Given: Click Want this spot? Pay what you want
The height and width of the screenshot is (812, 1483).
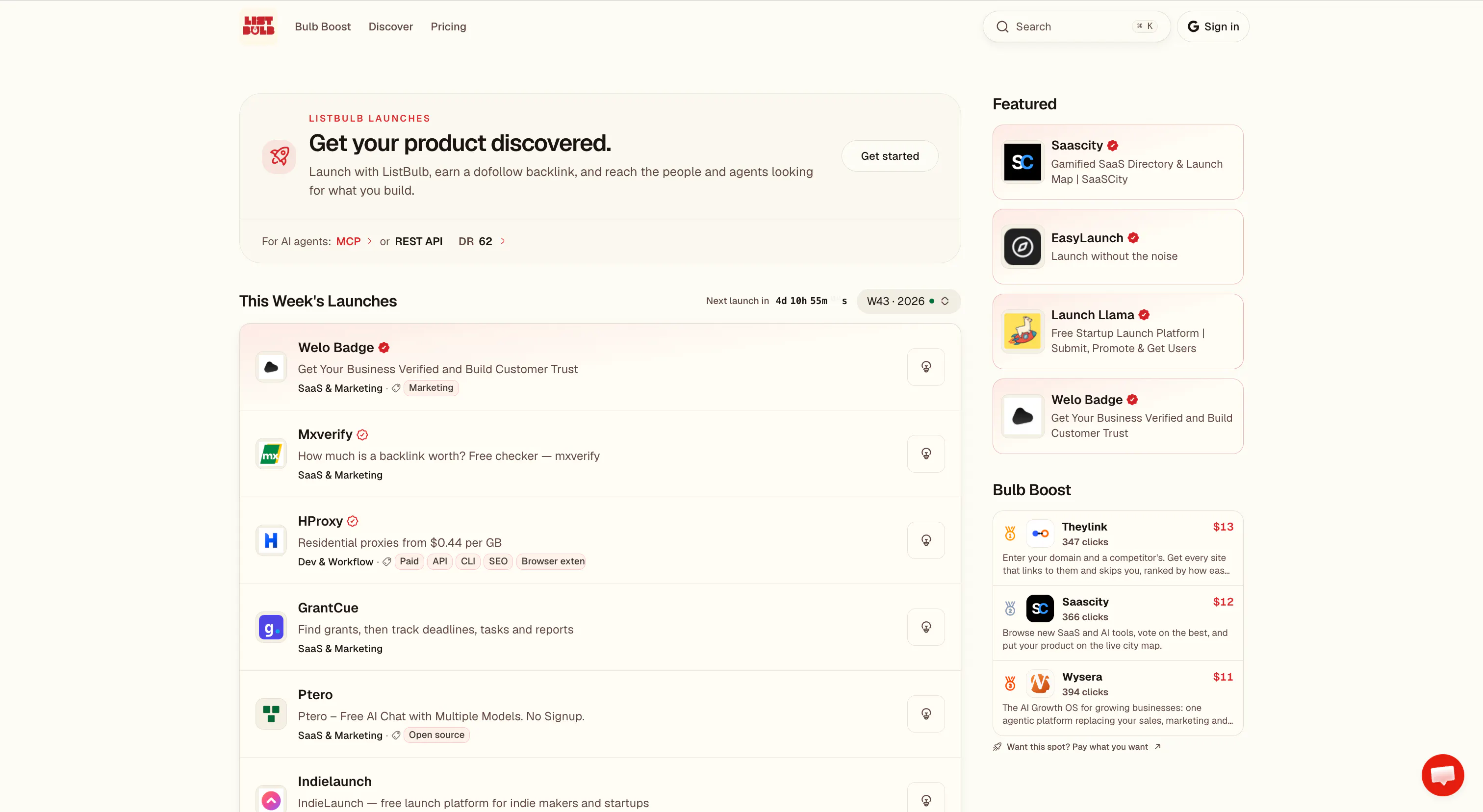Looking at the screenshot, I should click(1076, 746).
